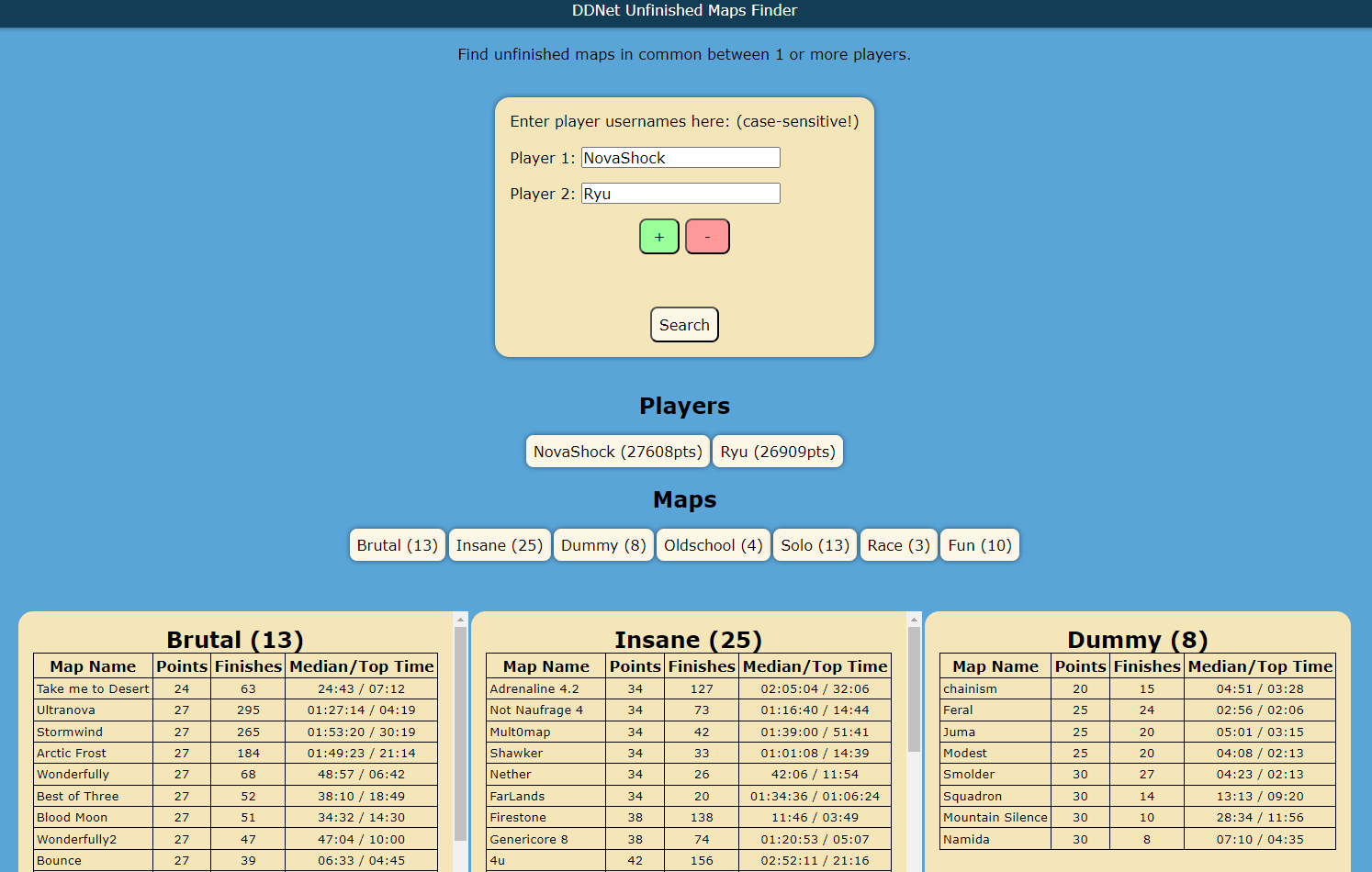Click the DDNet Unfinished Maps Finder title

coord(685,11)
